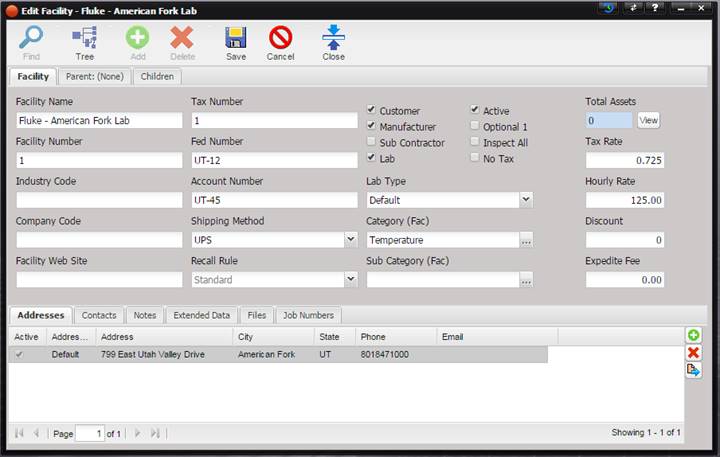Add a new address with green plus icon

click(x=693, y=335)
